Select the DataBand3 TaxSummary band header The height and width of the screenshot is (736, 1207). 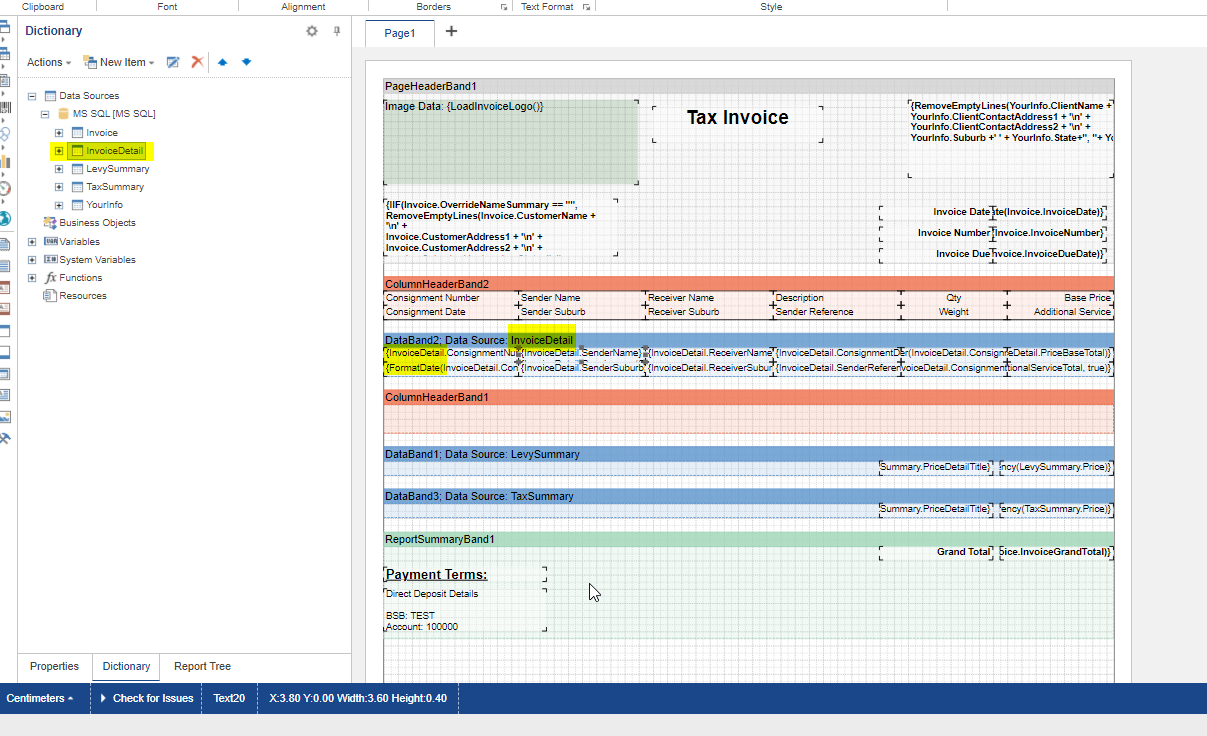click(x=748, y=496)
